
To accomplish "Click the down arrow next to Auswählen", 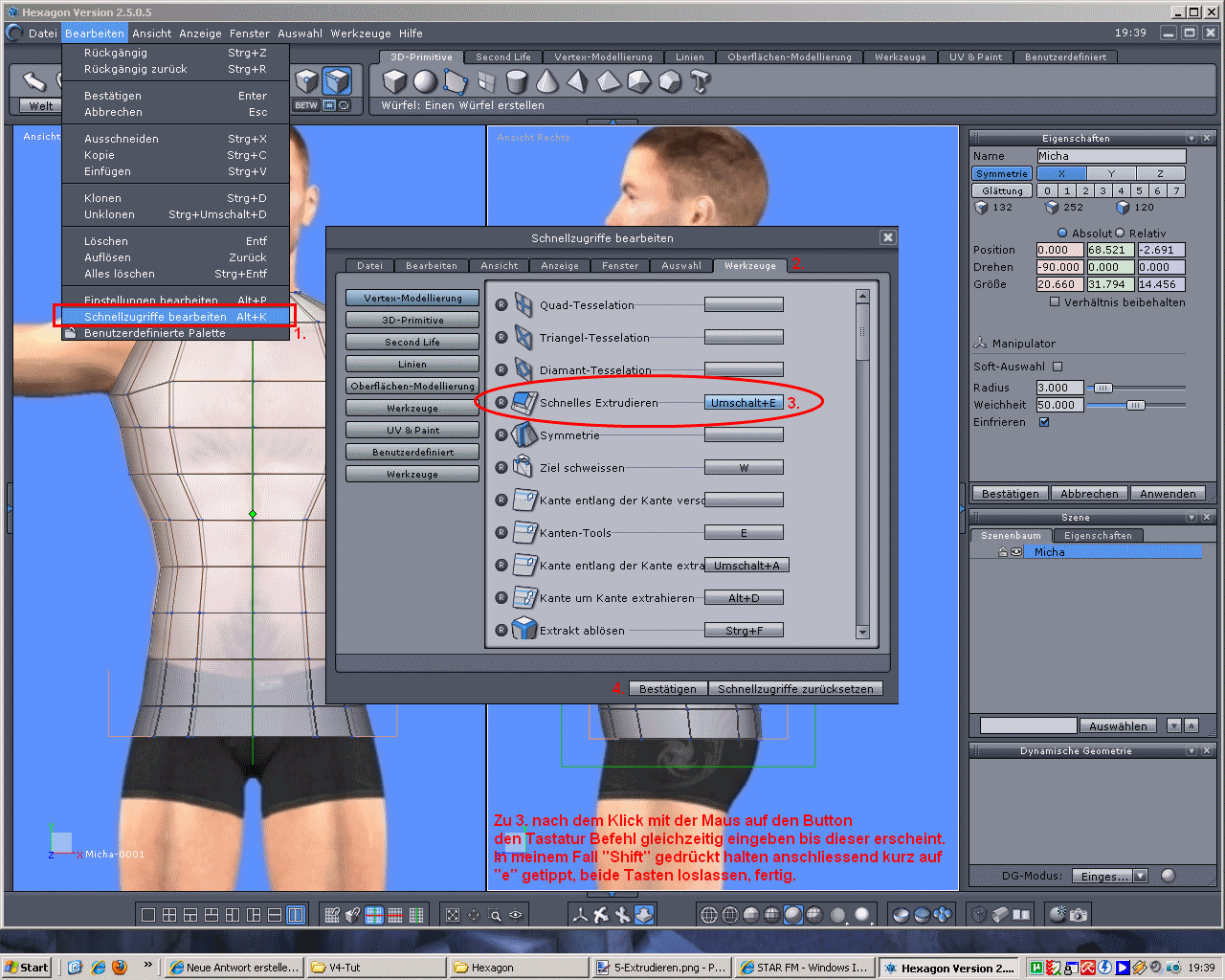I will click(x=1174, y=725).
